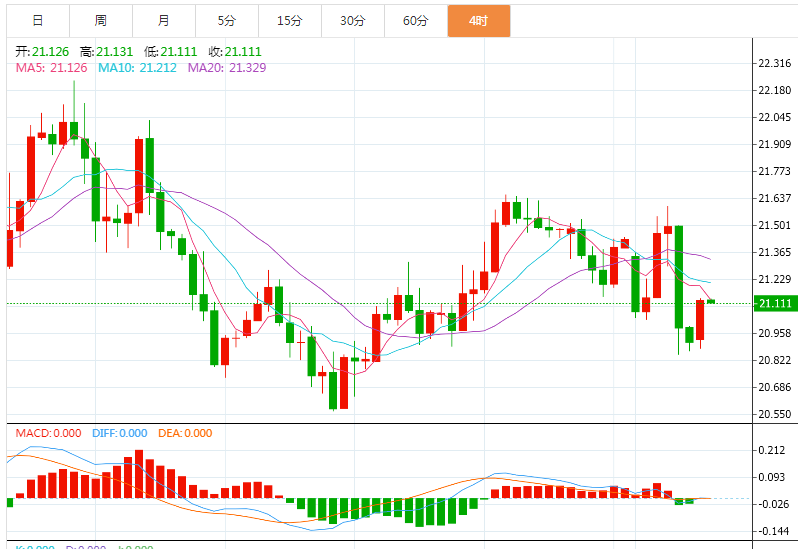The width and height of the screenshot is (798, 549).
Task: Click the 20.686 price axis label
Action: [775, 387]
